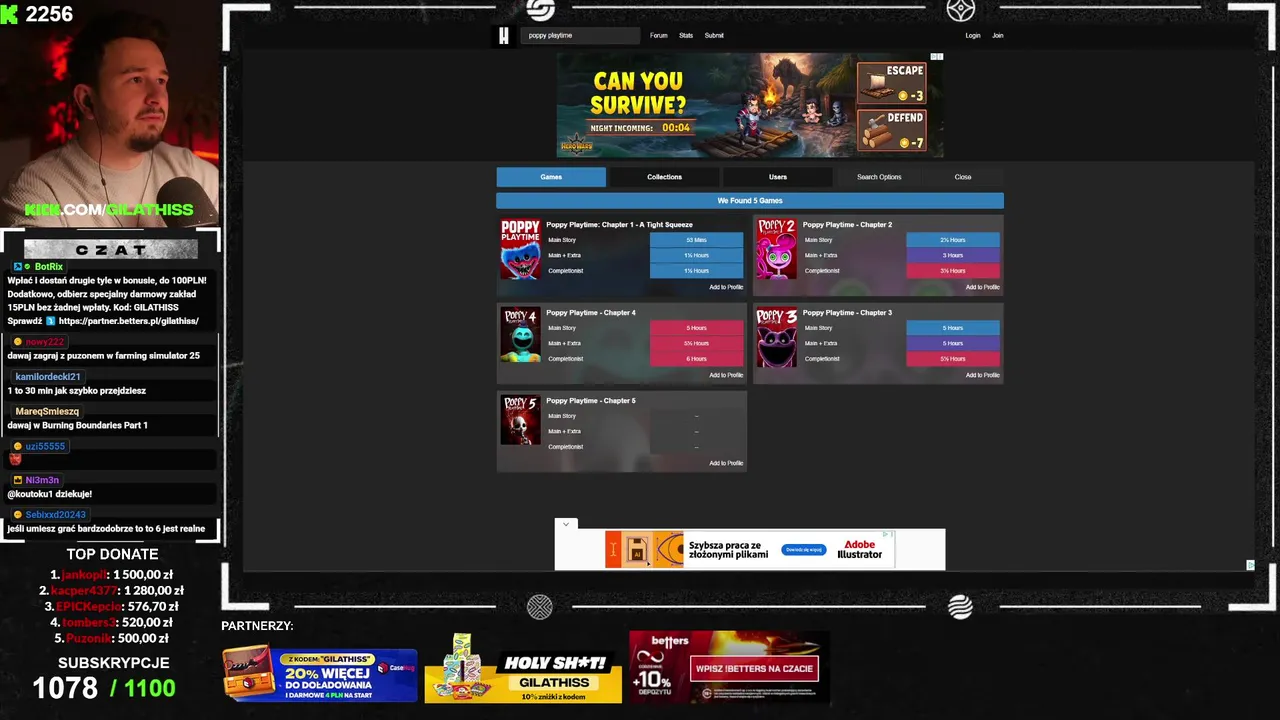Go to the Join link

coord(997,36)
